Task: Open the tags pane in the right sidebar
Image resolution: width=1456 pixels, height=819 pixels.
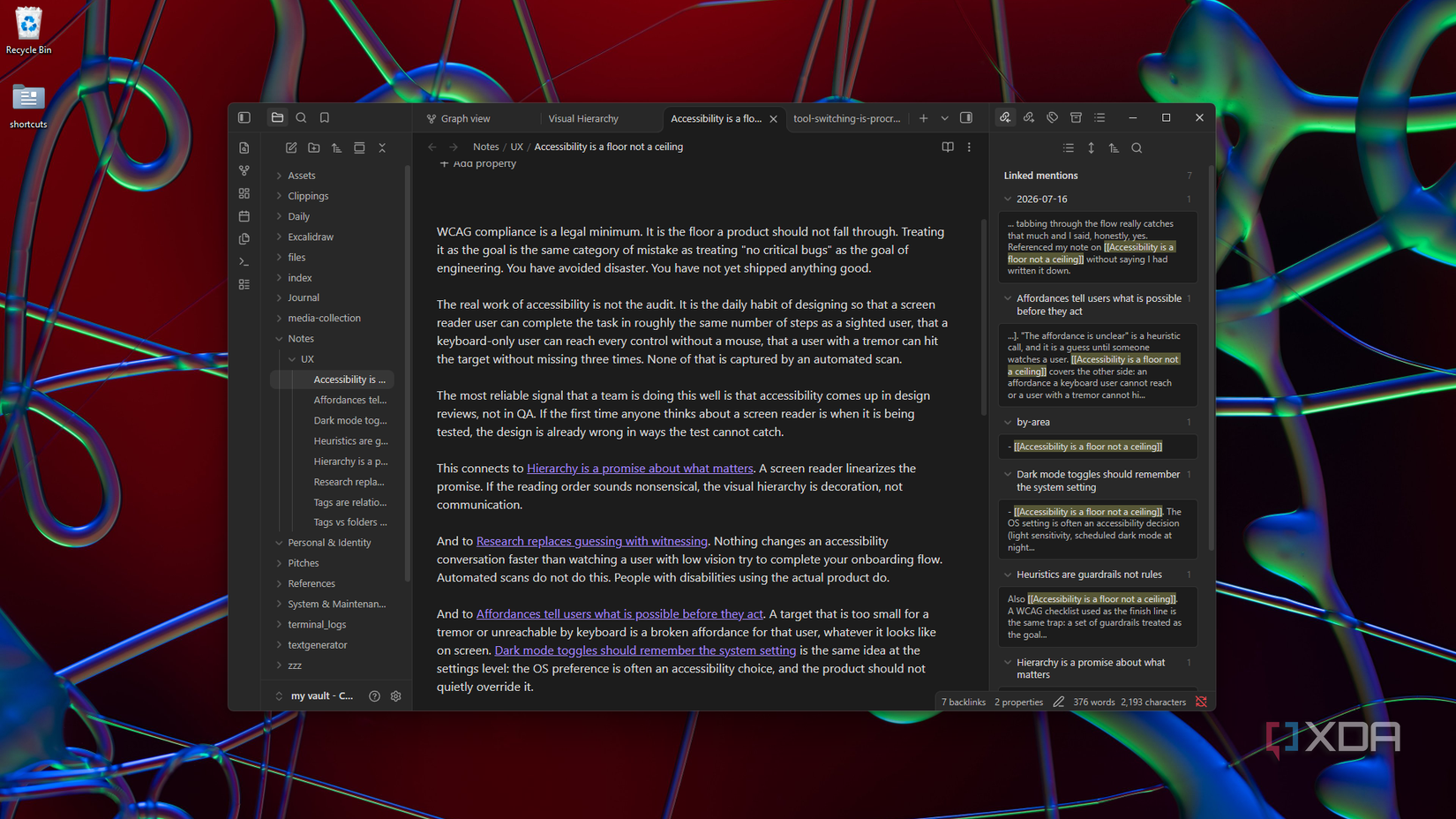Action: point(1053,117)
